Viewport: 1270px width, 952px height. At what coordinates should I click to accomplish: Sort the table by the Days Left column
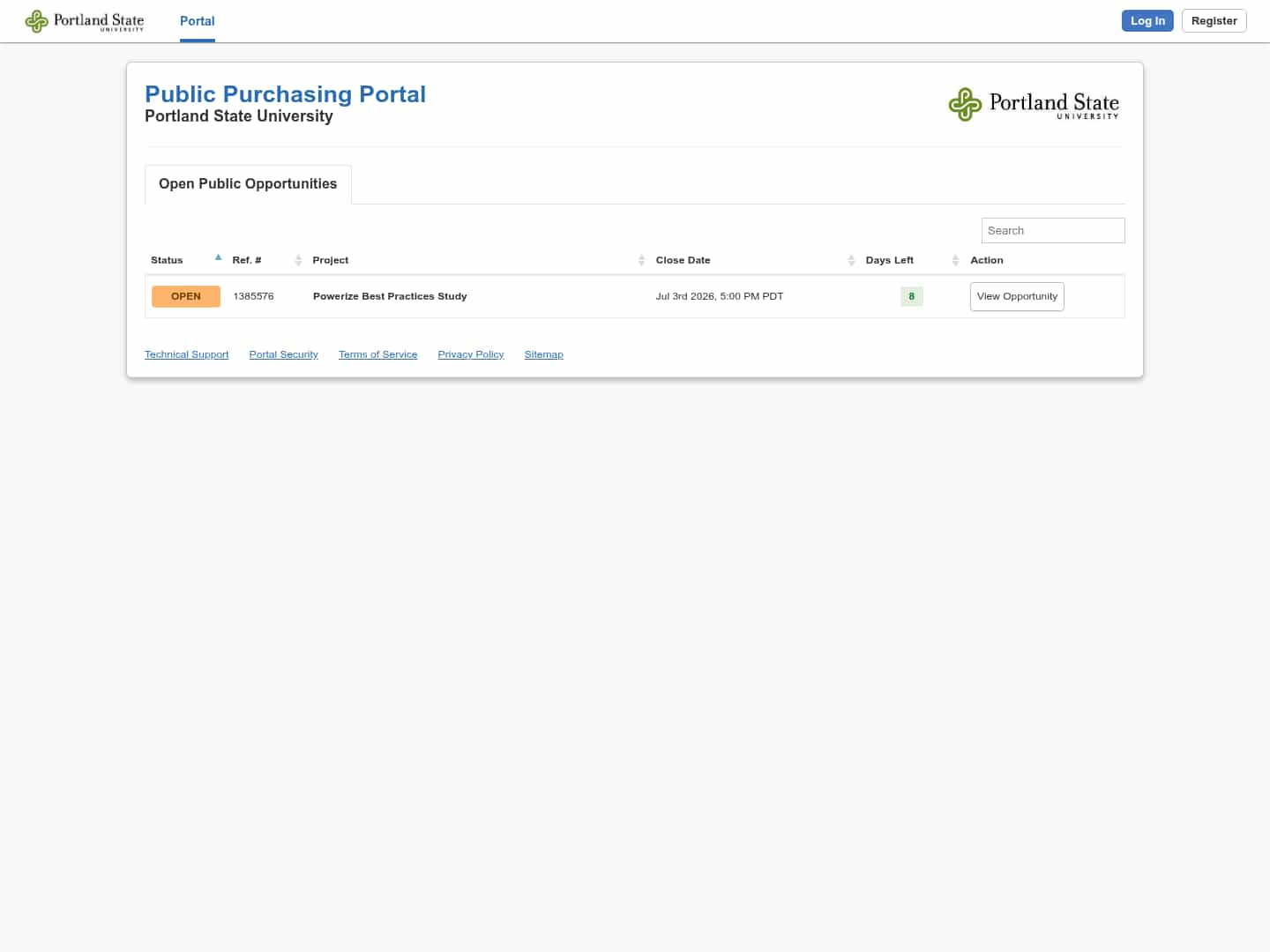click(x=912, y=260)
